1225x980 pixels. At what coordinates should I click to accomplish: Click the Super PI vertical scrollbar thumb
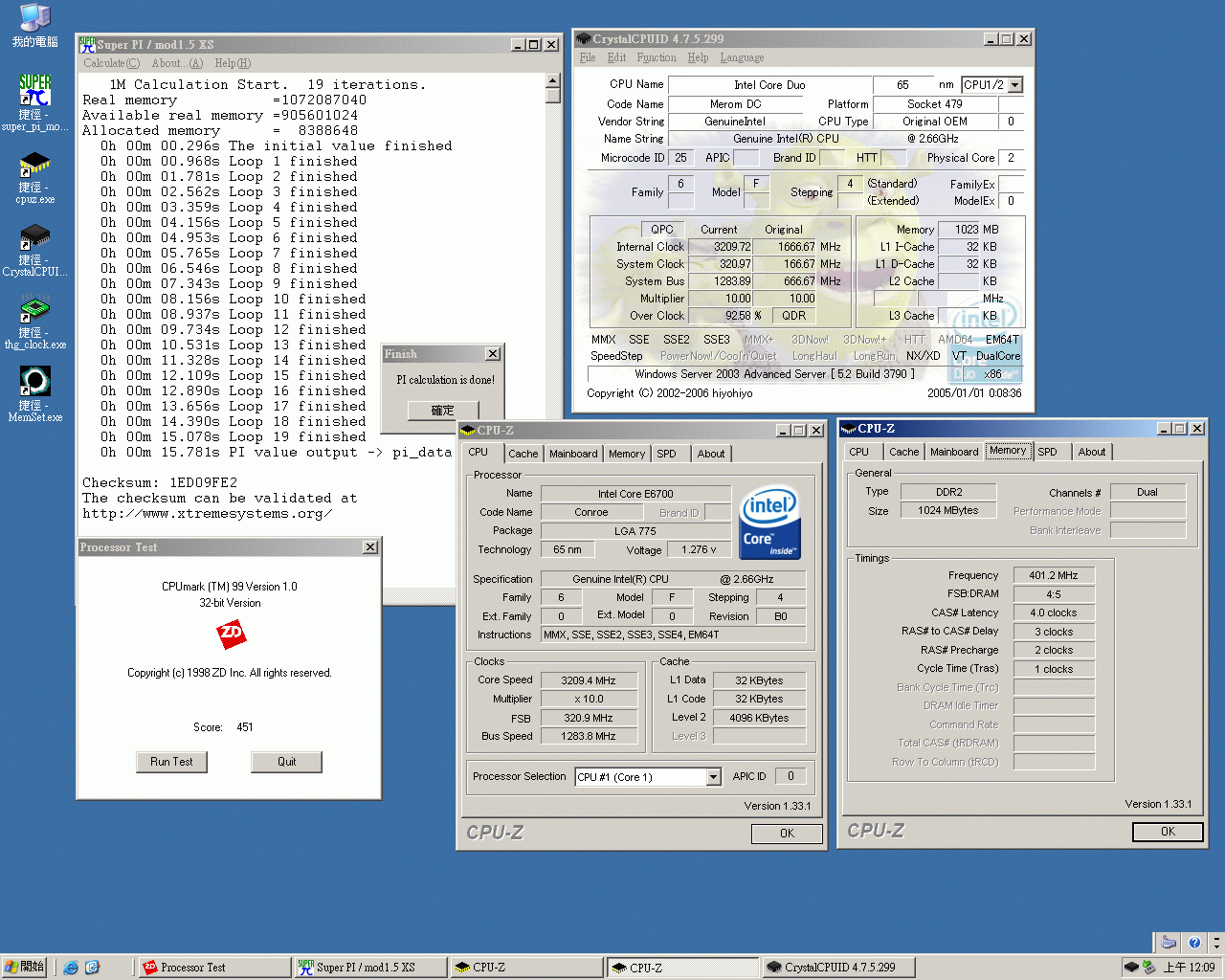click(x=553, y=96)
